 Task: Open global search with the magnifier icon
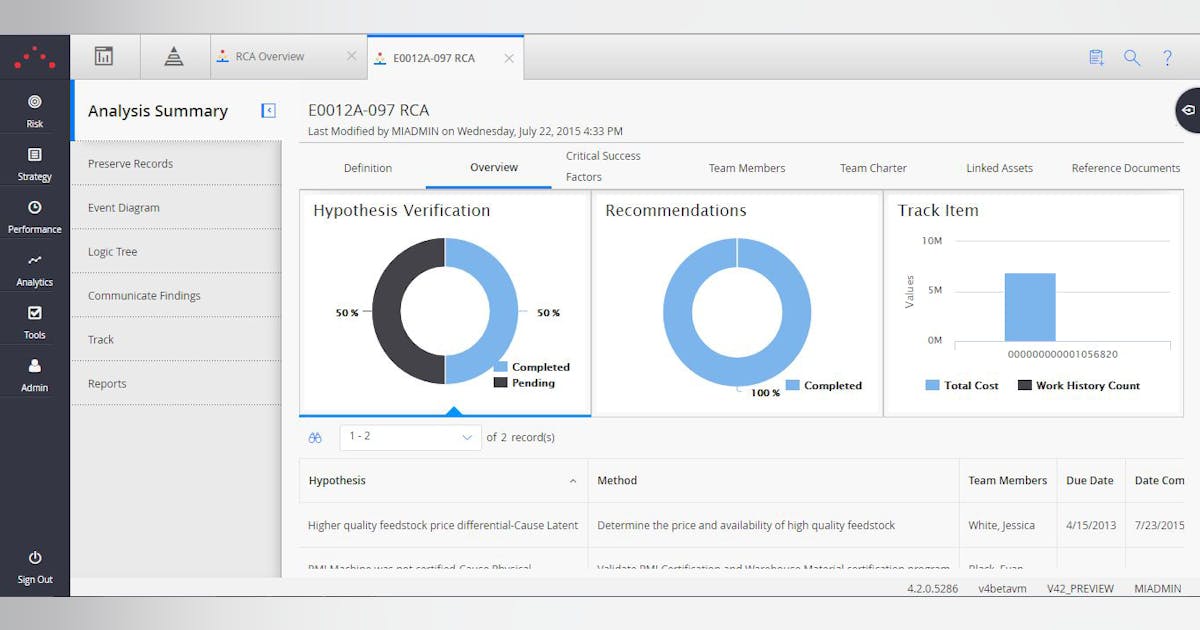[x=1131, y=57]
